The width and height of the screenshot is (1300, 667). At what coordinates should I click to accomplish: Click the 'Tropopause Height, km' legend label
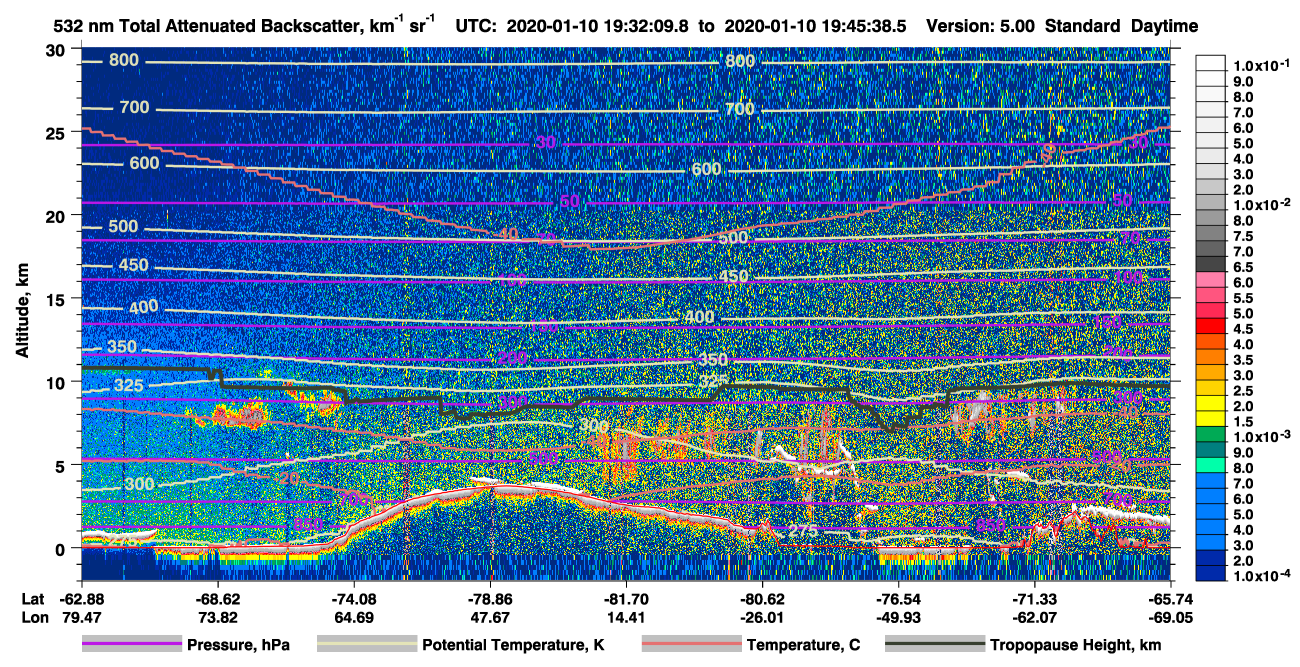[1075, 645]
